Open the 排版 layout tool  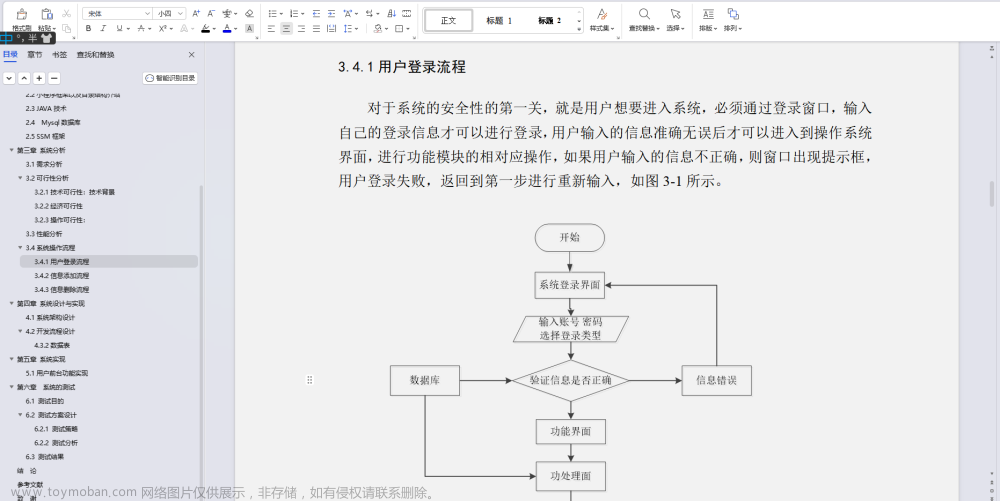pyautogui.click(x=708, y=20)
